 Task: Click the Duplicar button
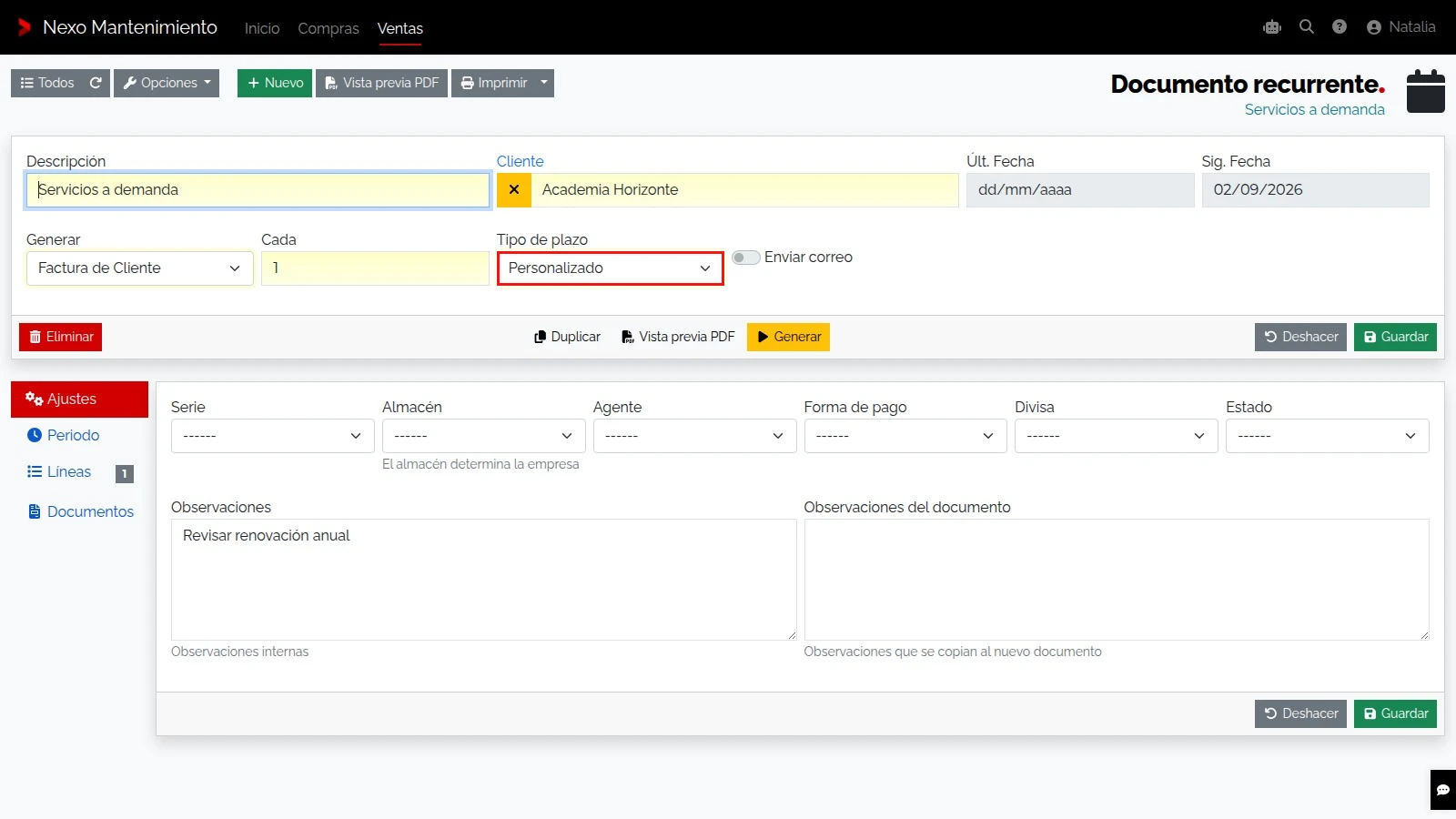coord(567,337)
